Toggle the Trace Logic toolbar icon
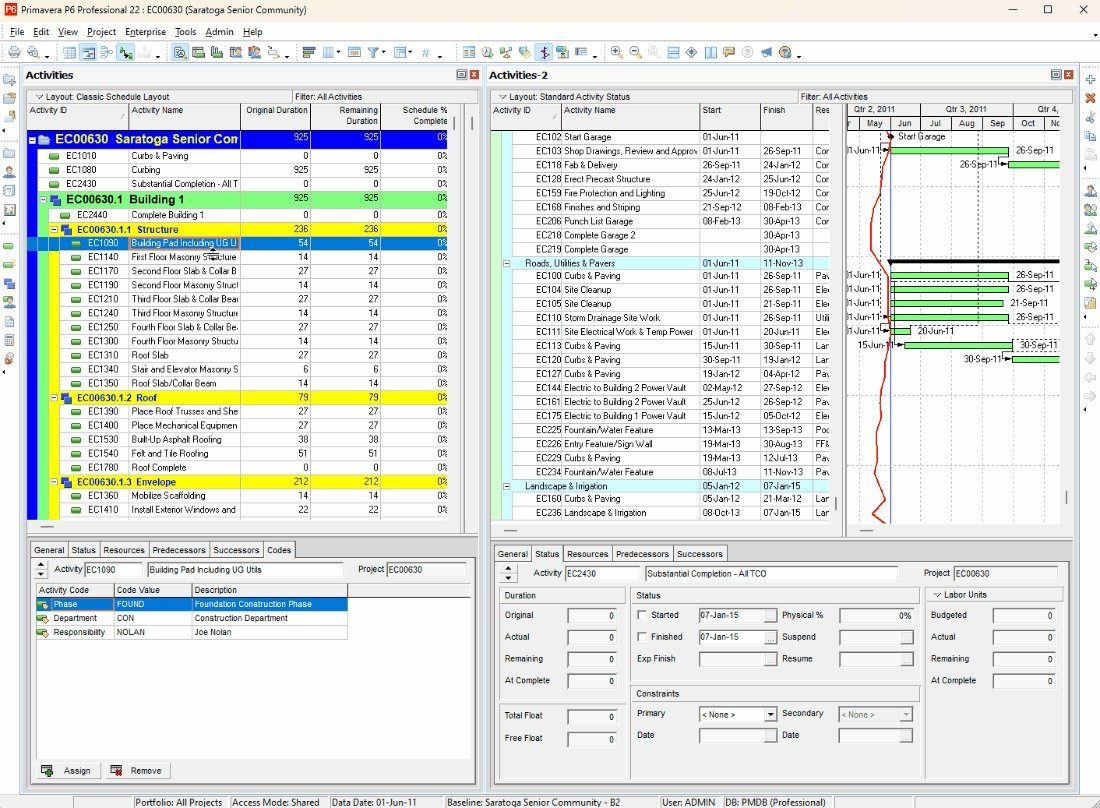Image resolution: width=1100 pixels, height=808 pixels. point(126,53)
